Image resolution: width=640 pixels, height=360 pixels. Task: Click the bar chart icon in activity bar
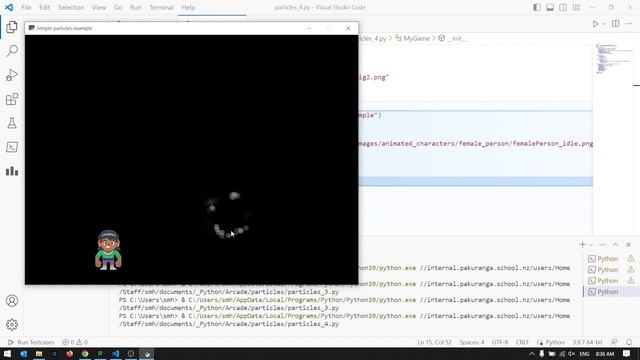(12, 171)
